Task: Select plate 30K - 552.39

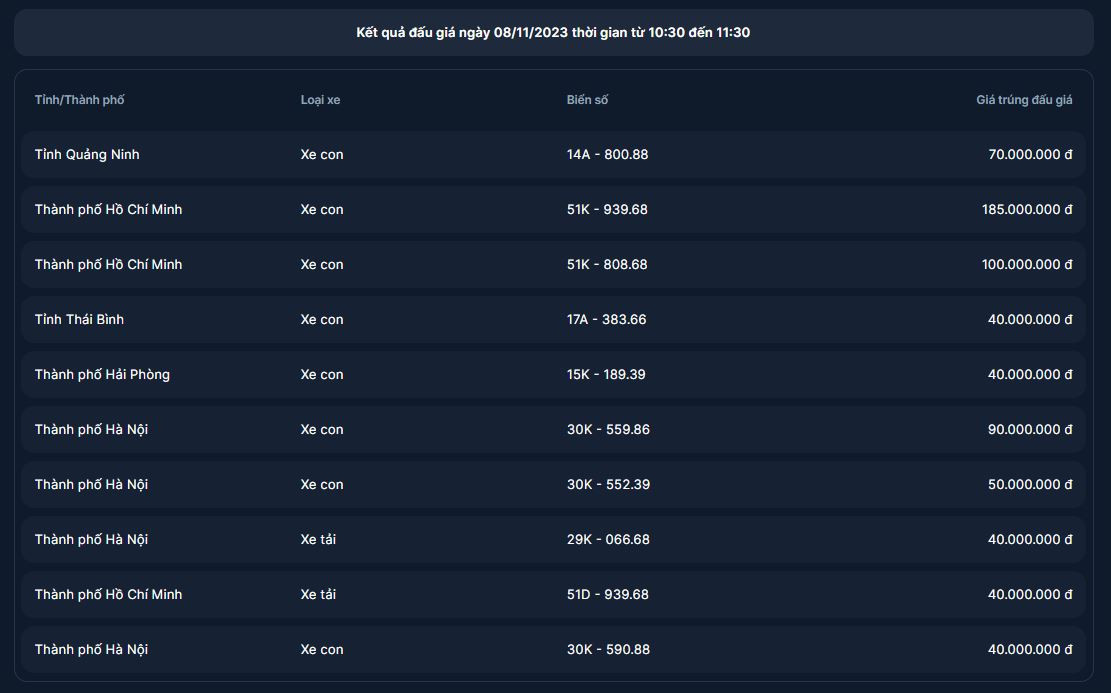Action: (x=608, y=485)
